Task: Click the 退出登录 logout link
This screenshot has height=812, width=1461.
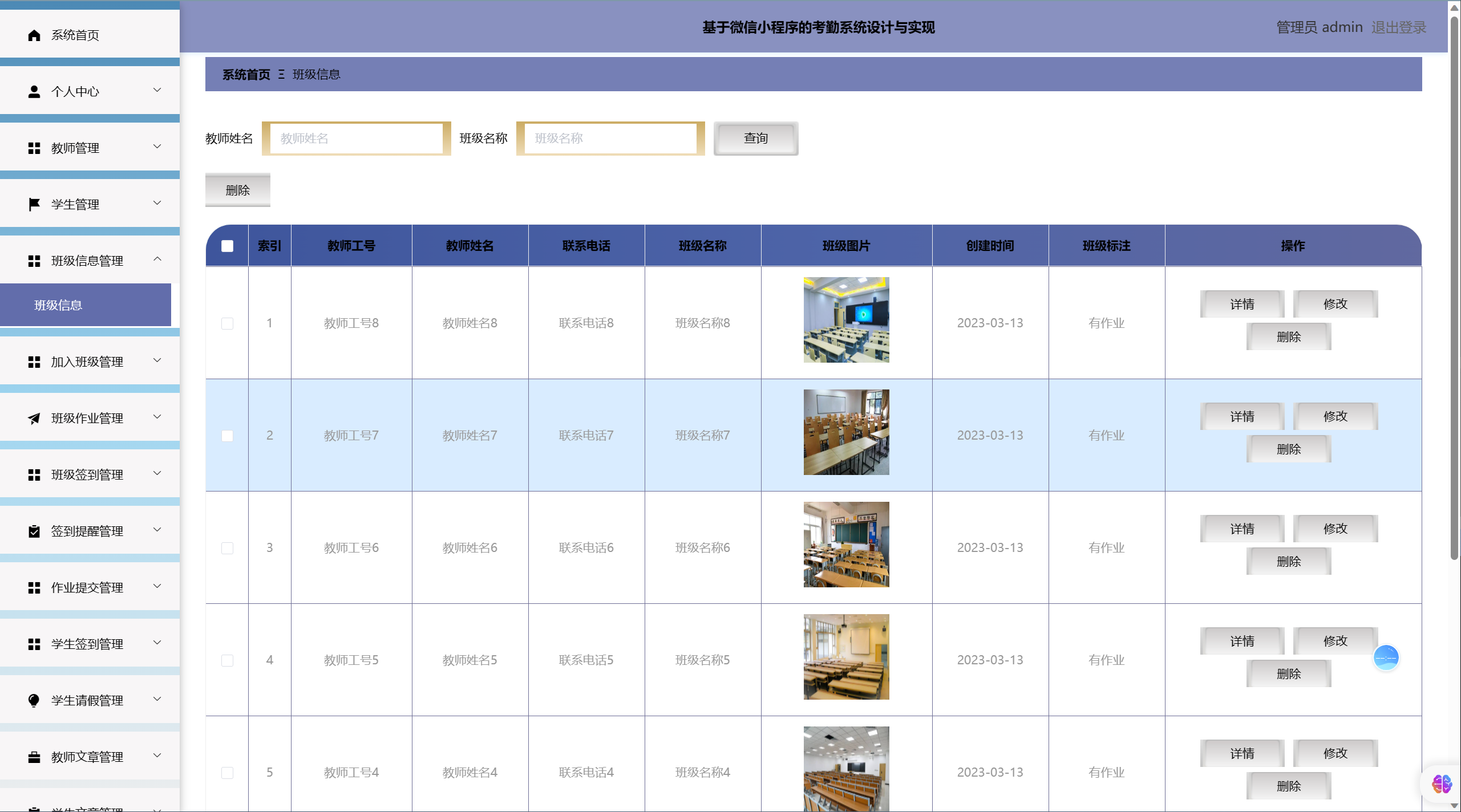Action: pos(1398,27)
